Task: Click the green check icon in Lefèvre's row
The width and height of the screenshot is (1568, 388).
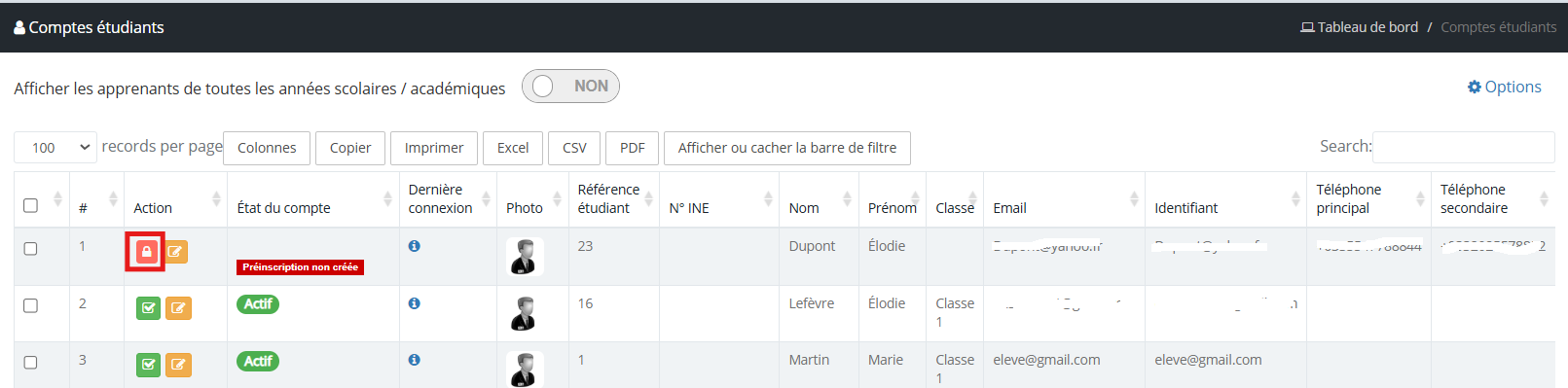Action: (148, 308)
